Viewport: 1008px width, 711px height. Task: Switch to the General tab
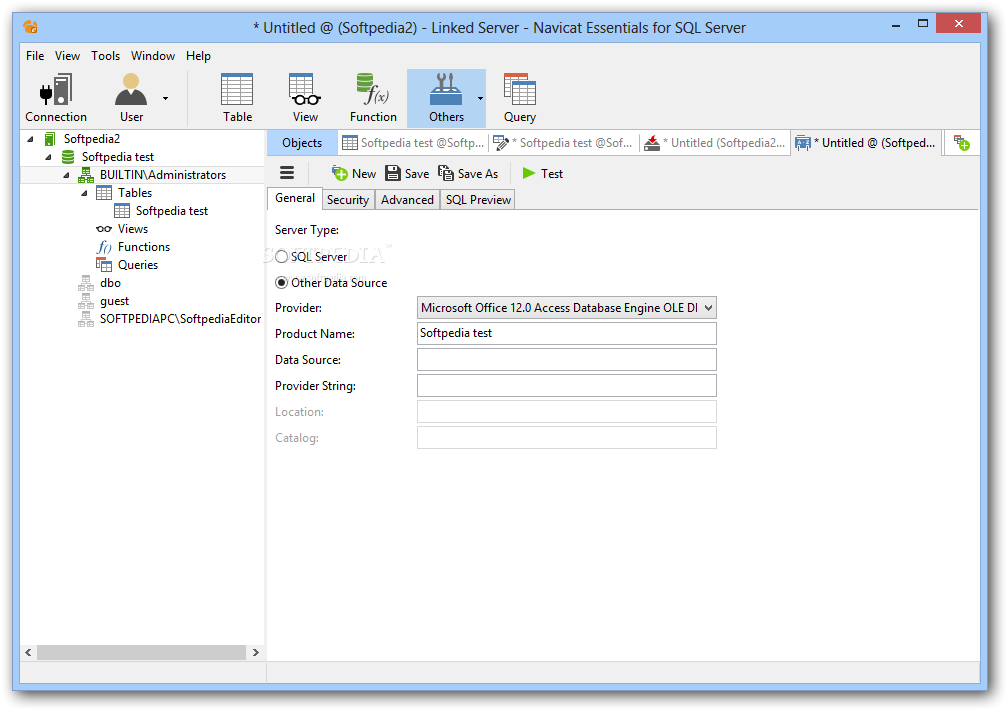tap(295, 199)
